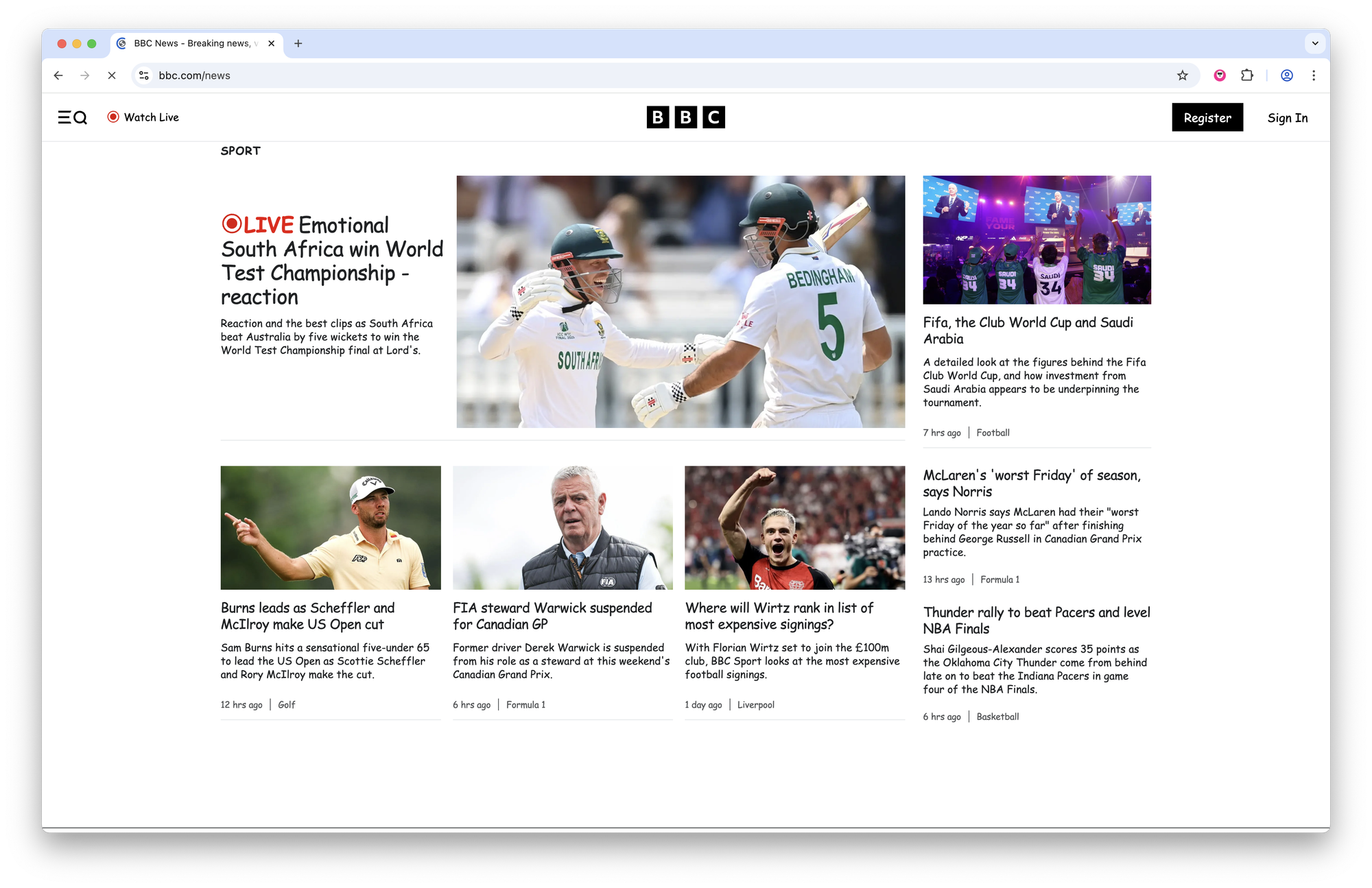
Task: Open a new browser tab
Action: 298,43
